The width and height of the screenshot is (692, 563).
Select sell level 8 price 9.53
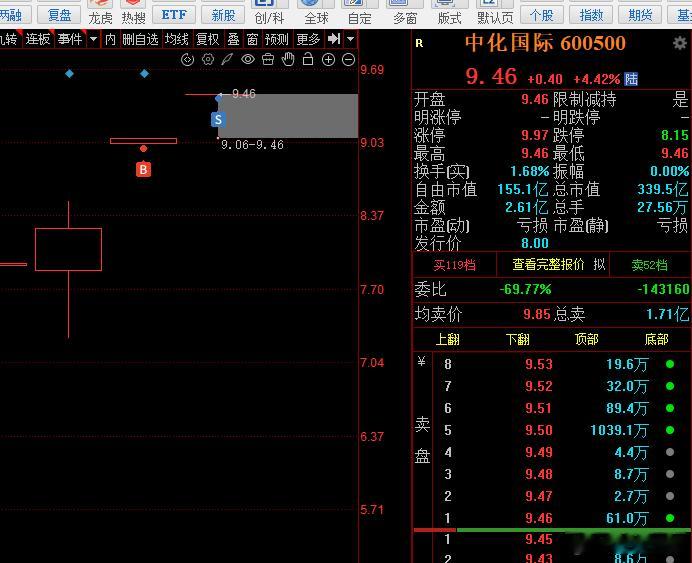[x=538, y=364]
